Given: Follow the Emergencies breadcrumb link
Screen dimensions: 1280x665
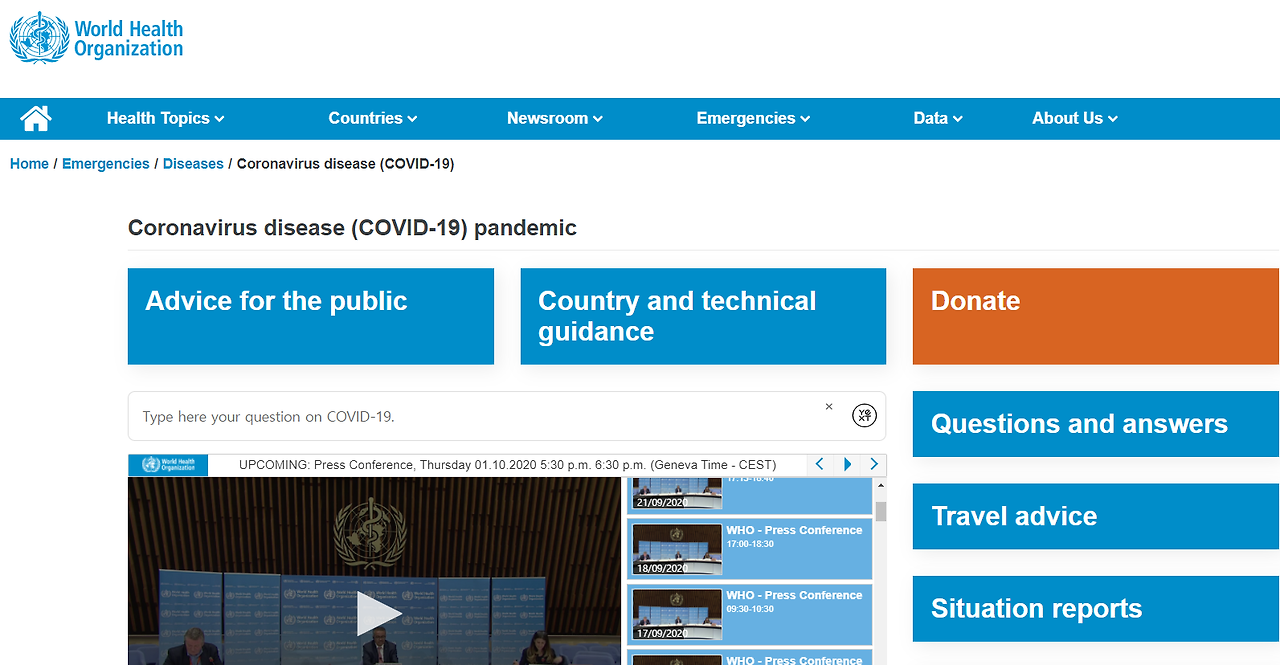Looking at the screenshot, I should tap(106, 164).
